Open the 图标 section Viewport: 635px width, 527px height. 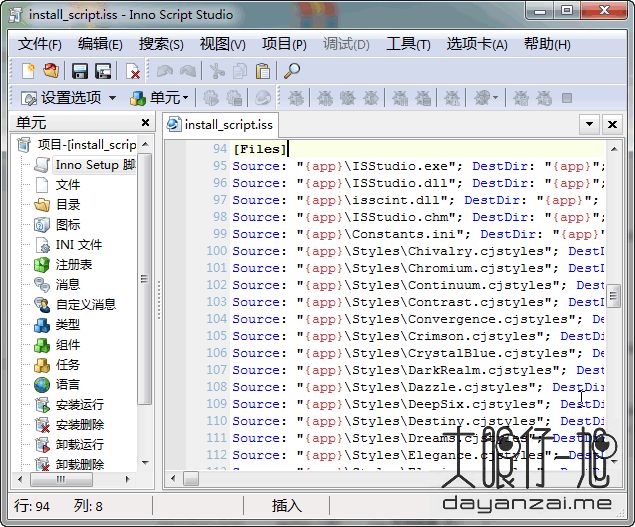58,224
